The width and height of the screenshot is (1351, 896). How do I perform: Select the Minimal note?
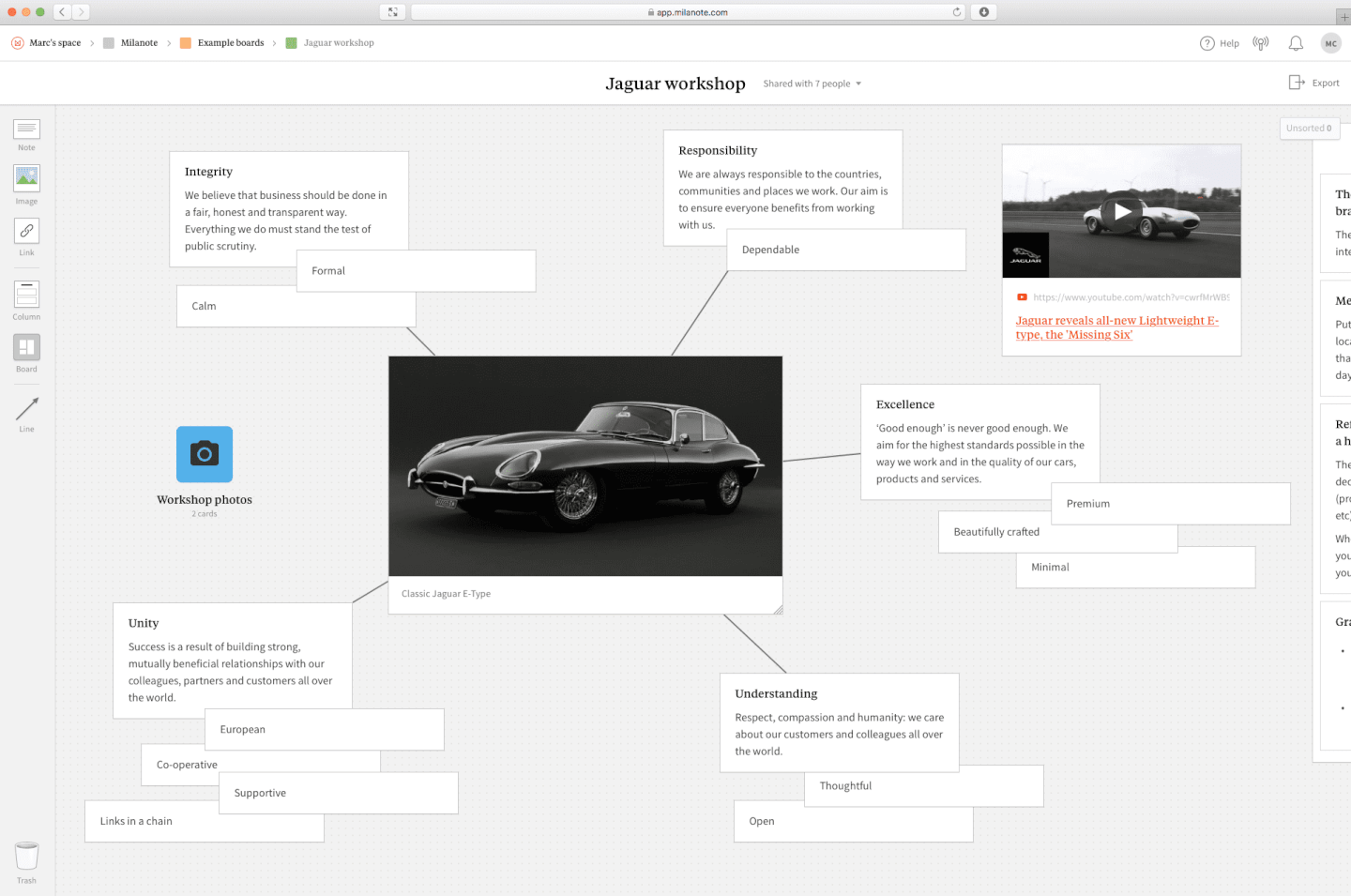coord(1135,568)
